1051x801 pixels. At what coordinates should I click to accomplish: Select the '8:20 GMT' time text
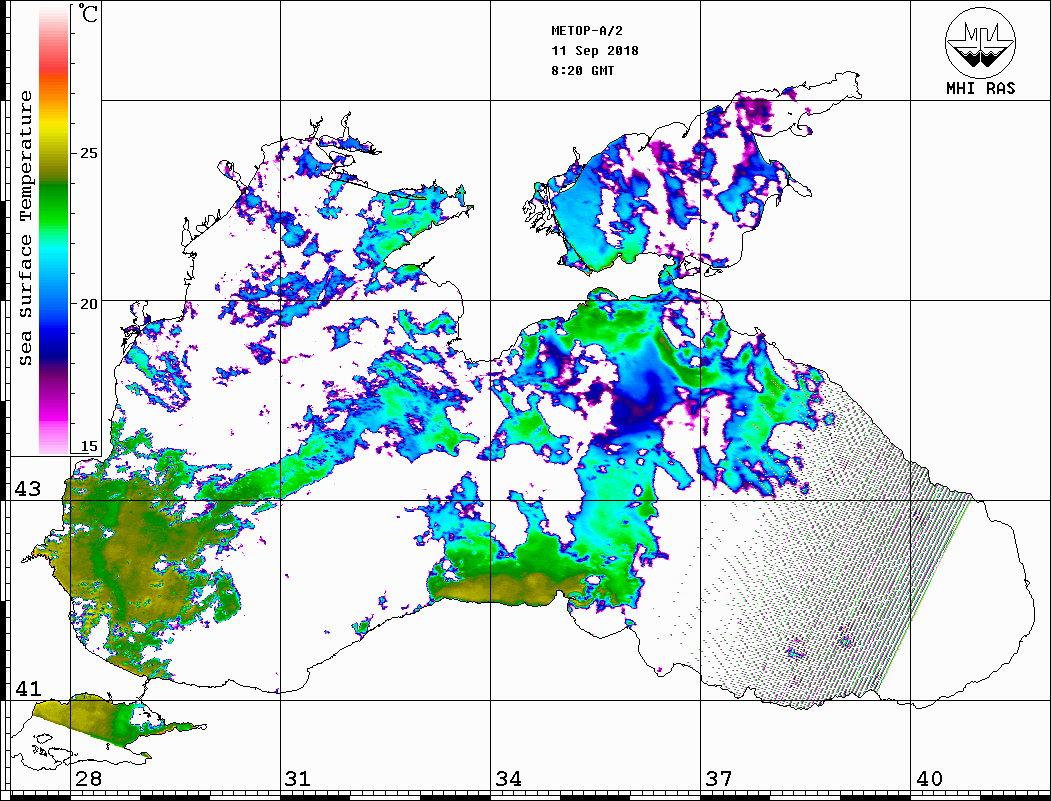click(x=583, y=71)
